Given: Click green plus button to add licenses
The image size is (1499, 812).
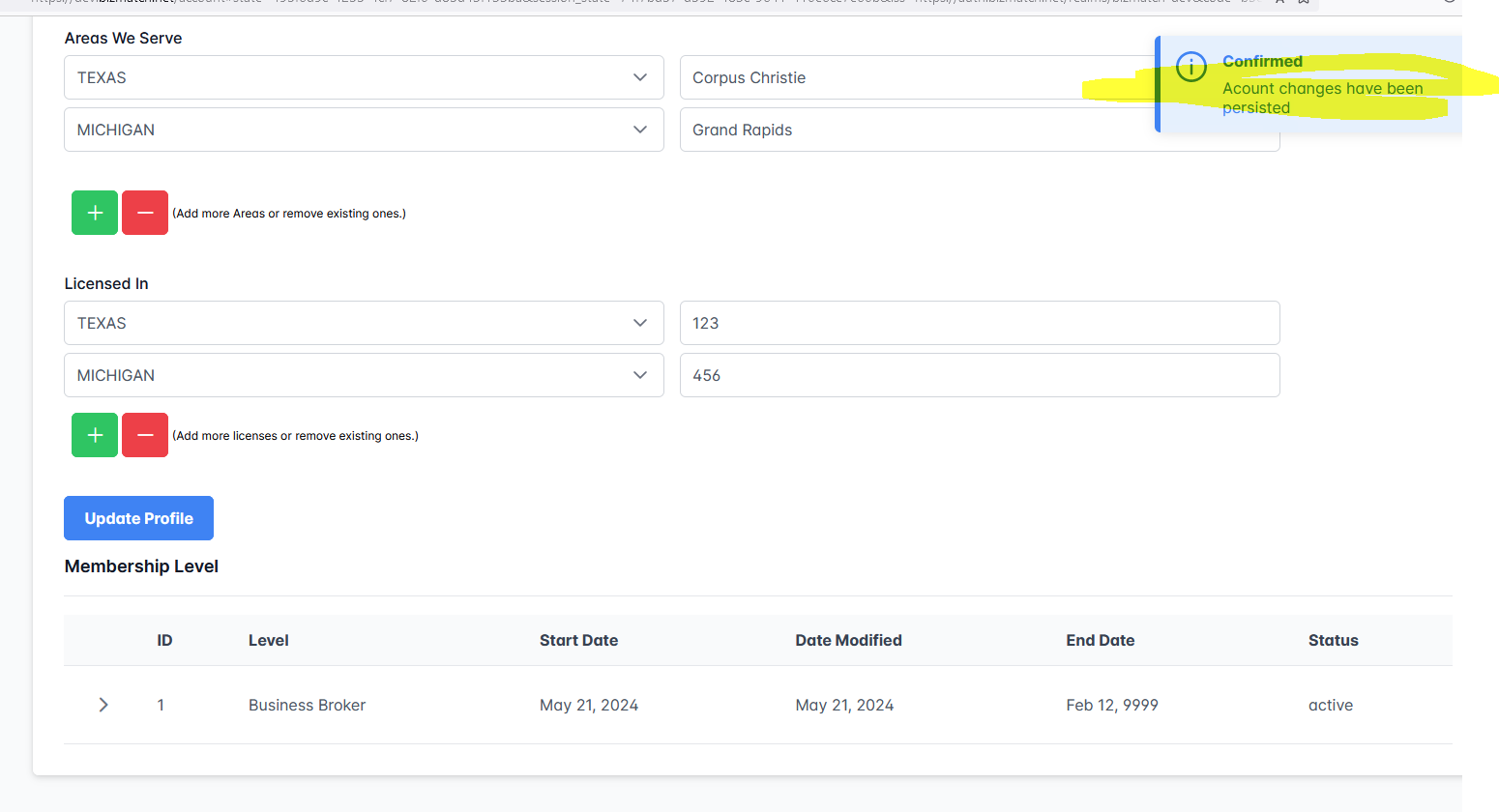Looking at the screenshot, I should (95, 435).
